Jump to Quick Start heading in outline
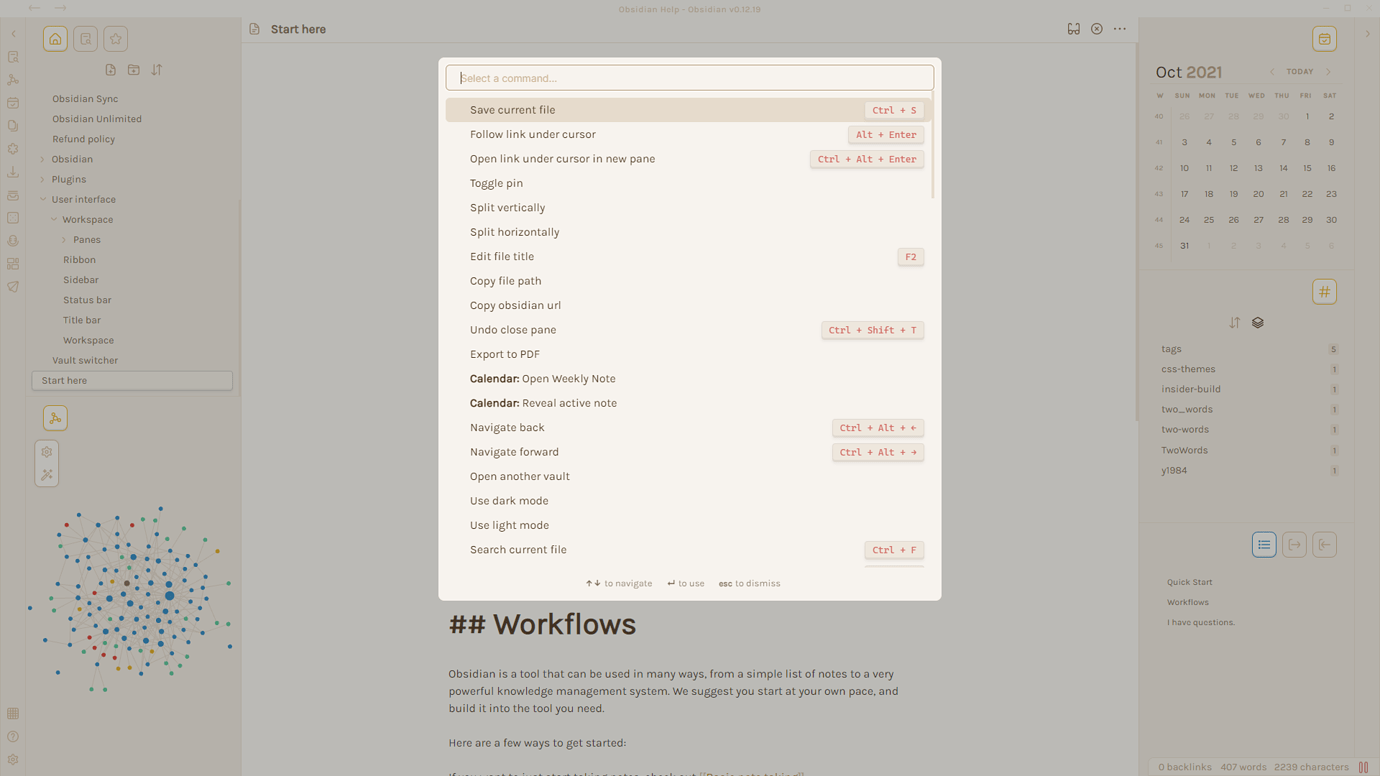 1189,582
